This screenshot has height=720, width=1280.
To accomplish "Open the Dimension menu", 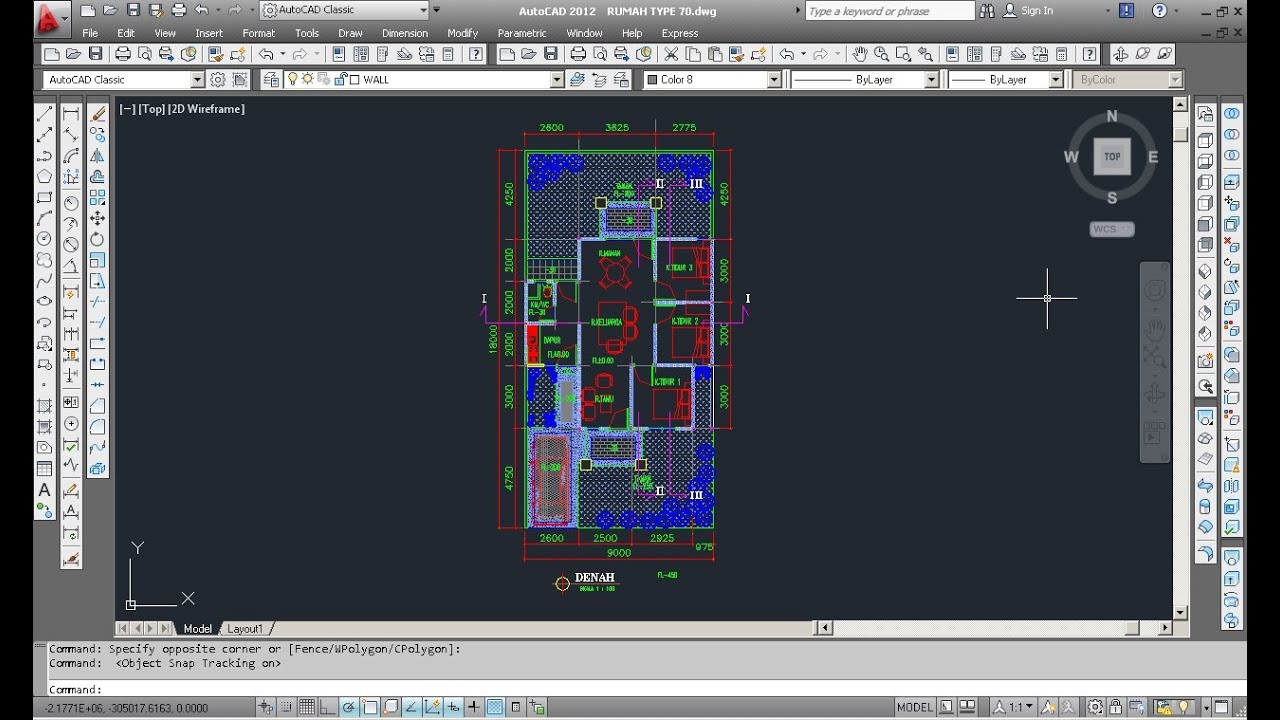I will [404, 33].
